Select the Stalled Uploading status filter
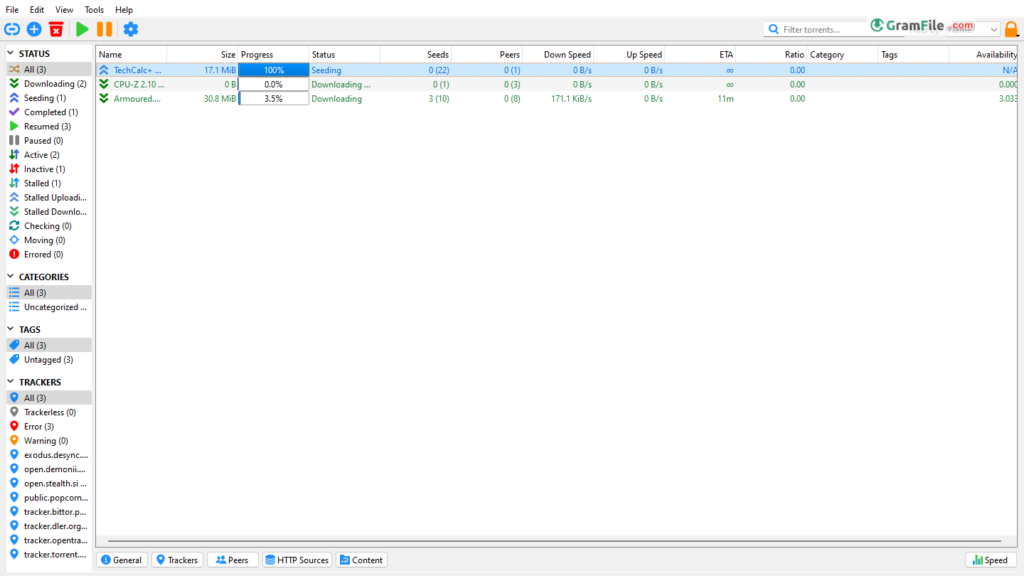The image size is (1024, 576). pos(49,197)
